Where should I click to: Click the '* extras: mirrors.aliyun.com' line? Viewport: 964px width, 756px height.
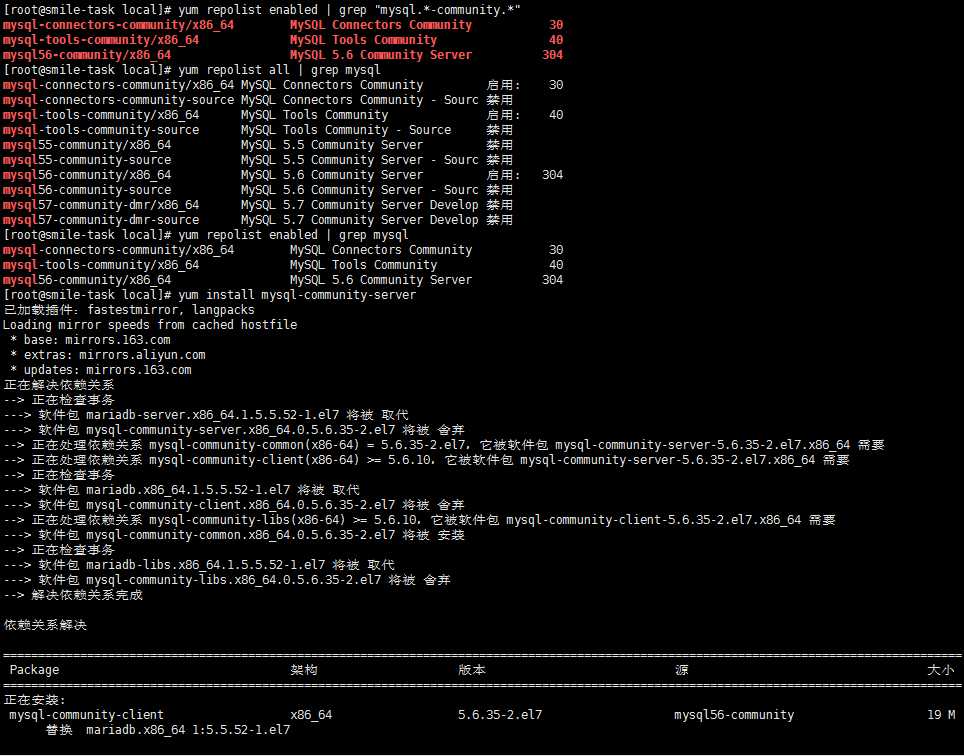(x=108, y=355)
